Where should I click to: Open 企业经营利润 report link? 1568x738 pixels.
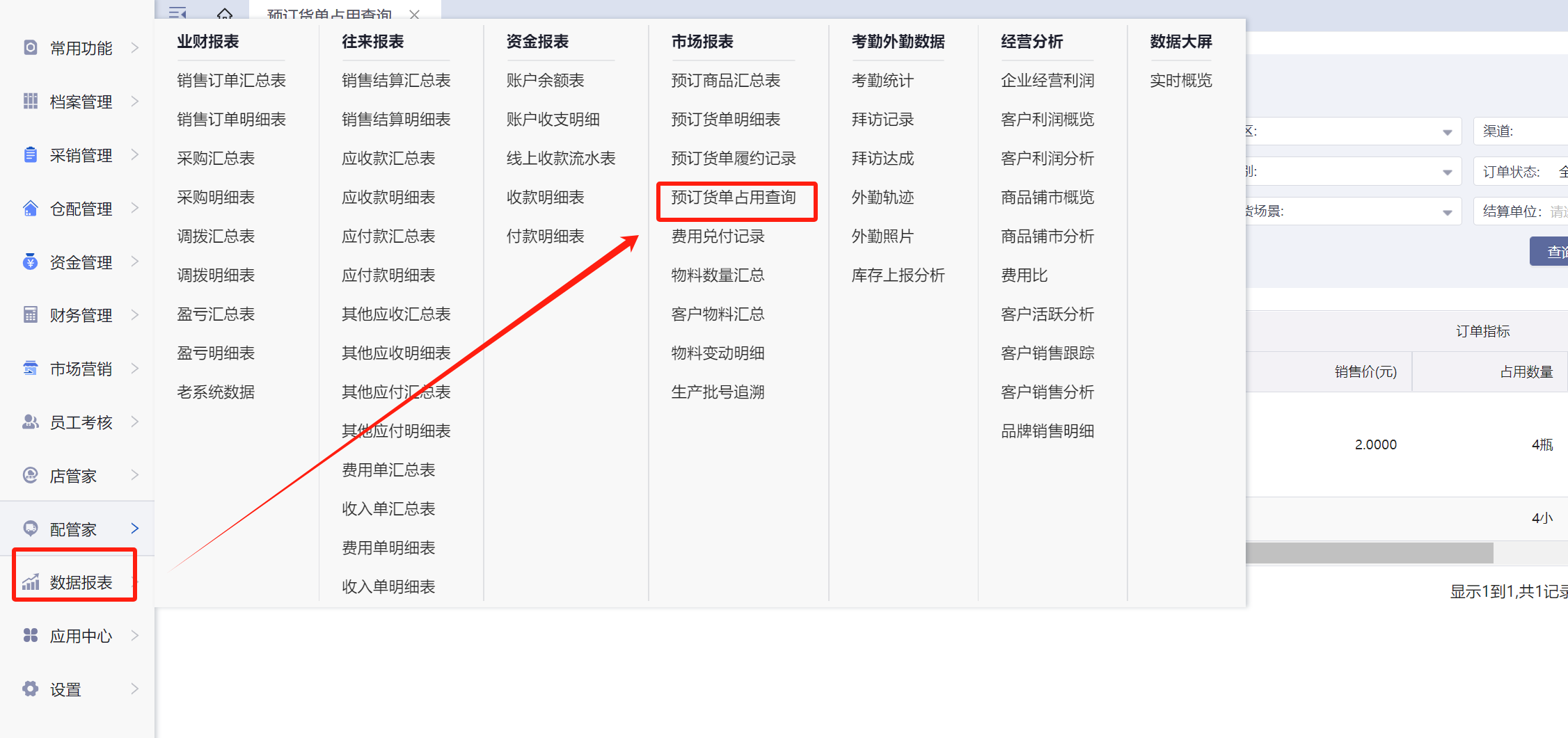tap(1047, 81)
